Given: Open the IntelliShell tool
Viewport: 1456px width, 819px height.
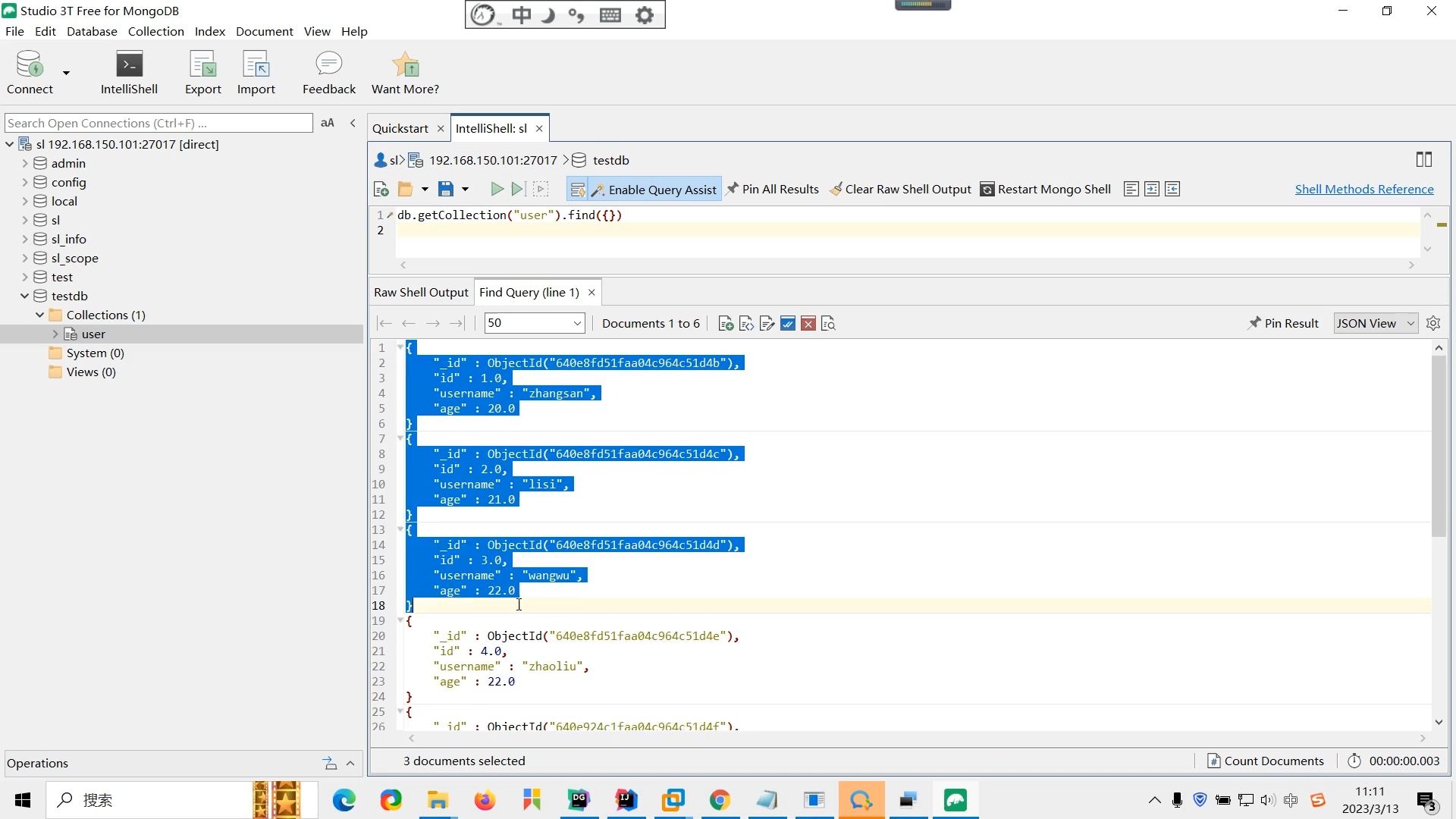Looking at the screenshot, I should click(x=129, y=74).
